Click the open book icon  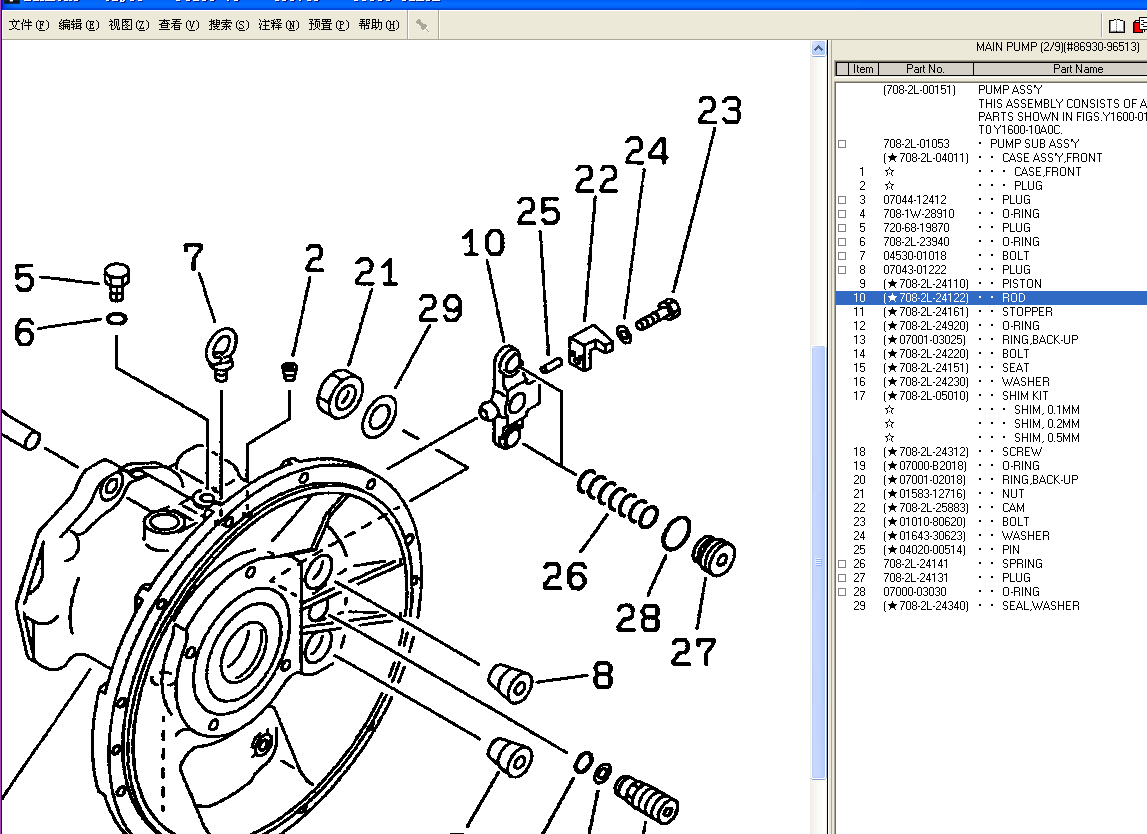[1116, 26]
